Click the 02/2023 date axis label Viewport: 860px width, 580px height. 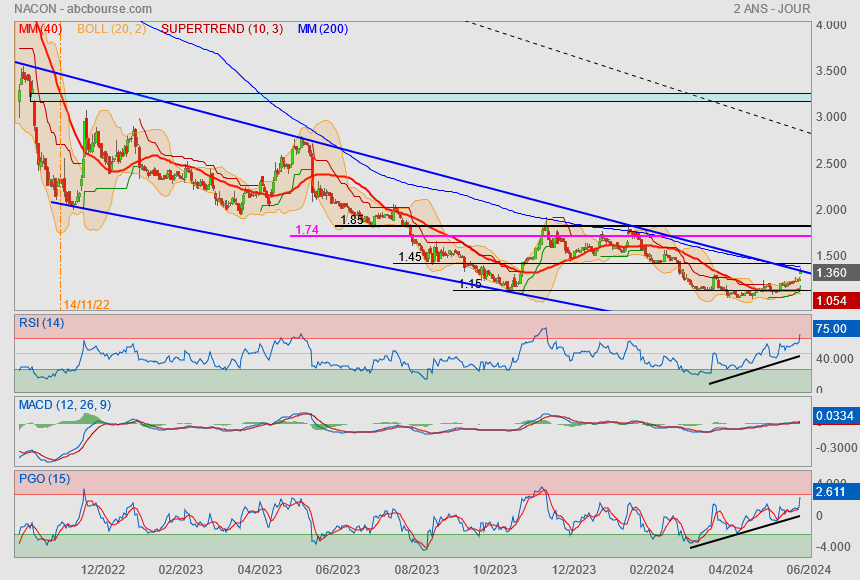click(180, 570)
